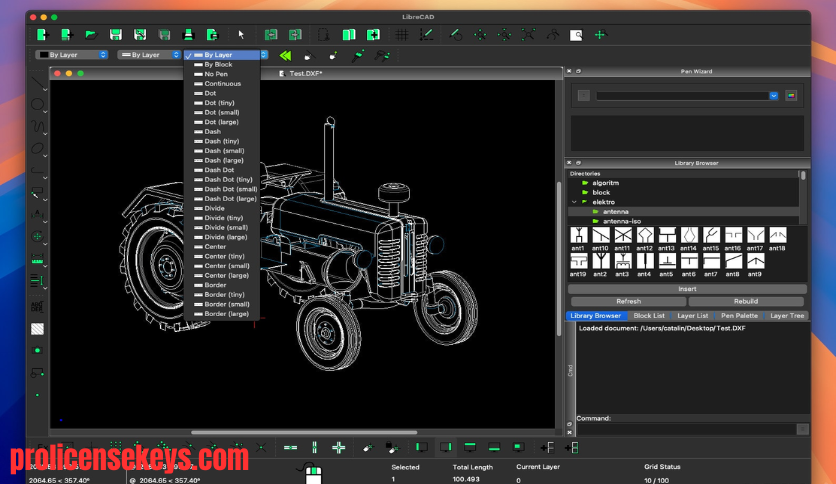Image resolution: width=836 pixels, height=484 pixels.
Task: Click the Rebuild button
Action: coord(746,301)
